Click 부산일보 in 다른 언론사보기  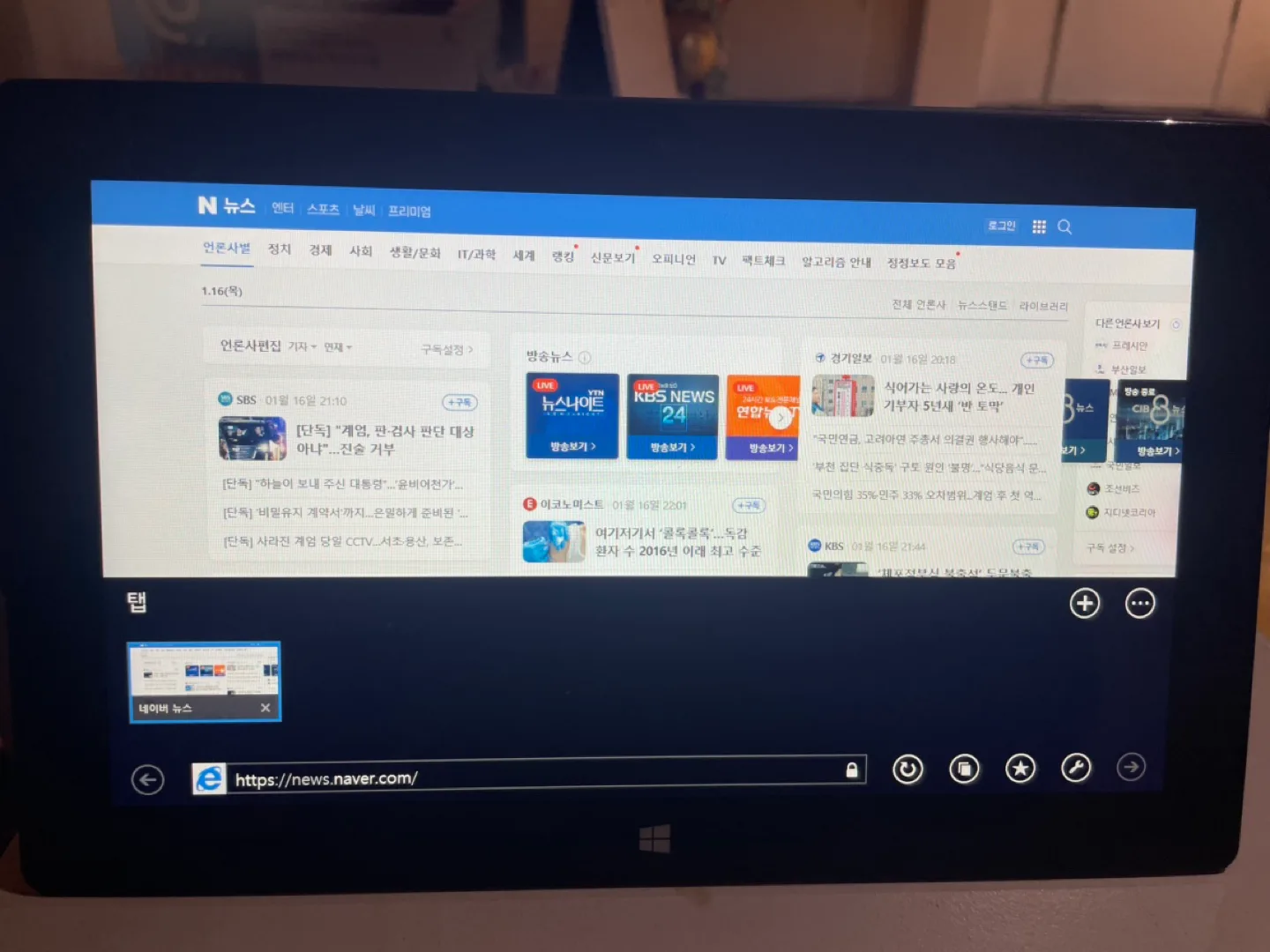(1128, 369)
